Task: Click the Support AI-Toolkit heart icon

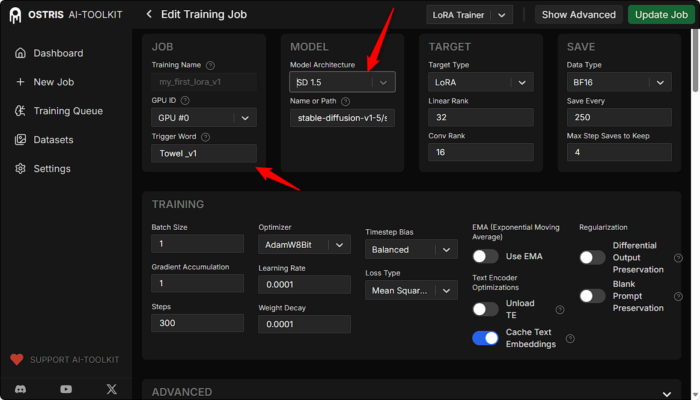Action: [x=16, y=359]
